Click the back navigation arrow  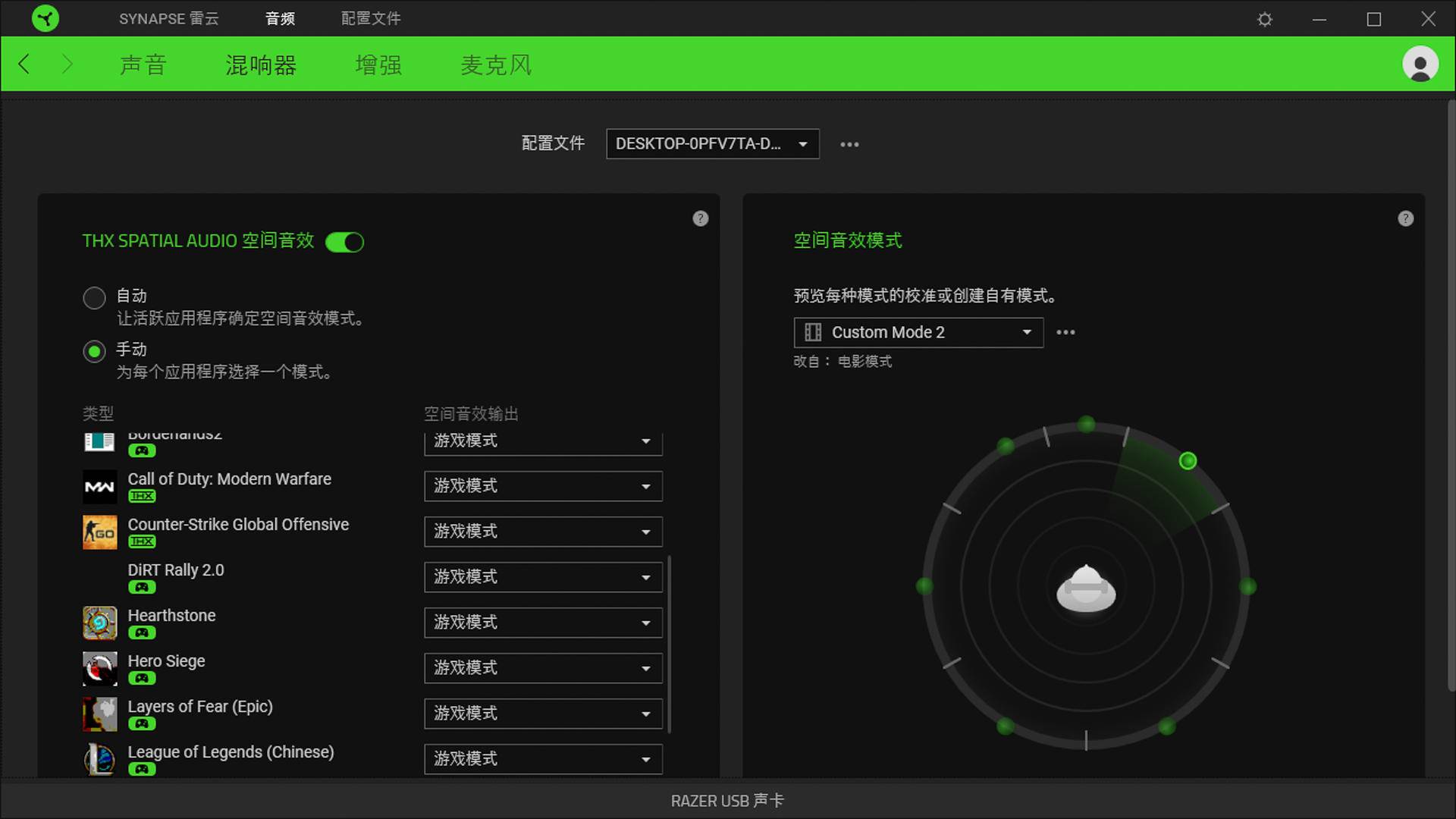pyautogui.click(x=24, y=64)
